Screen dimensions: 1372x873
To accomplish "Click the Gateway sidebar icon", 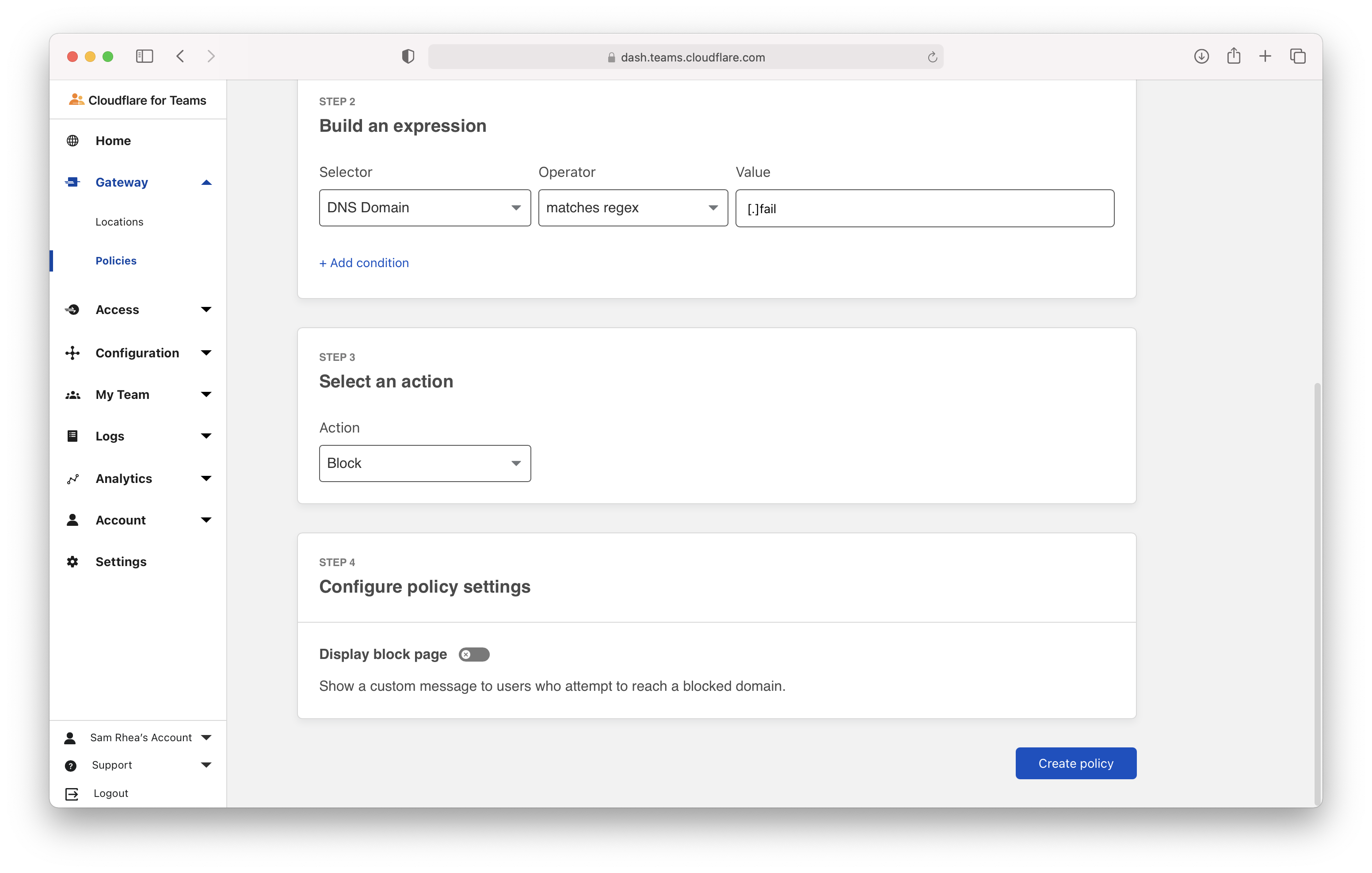I will tap(72, 183).
